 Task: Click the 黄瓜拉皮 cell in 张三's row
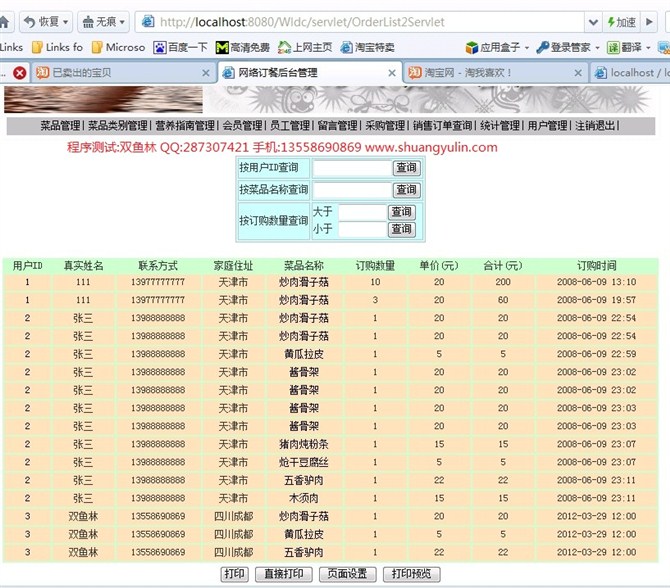click(x=304, y=354)
